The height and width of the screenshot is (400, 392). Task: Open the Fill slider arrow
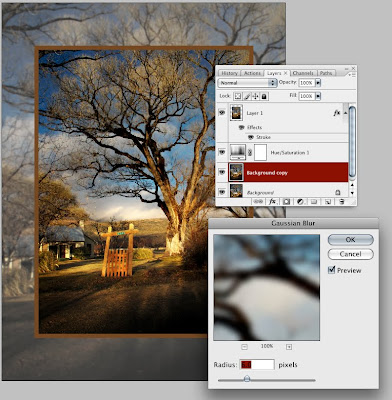pyautogui.click(x=318, y=96)
